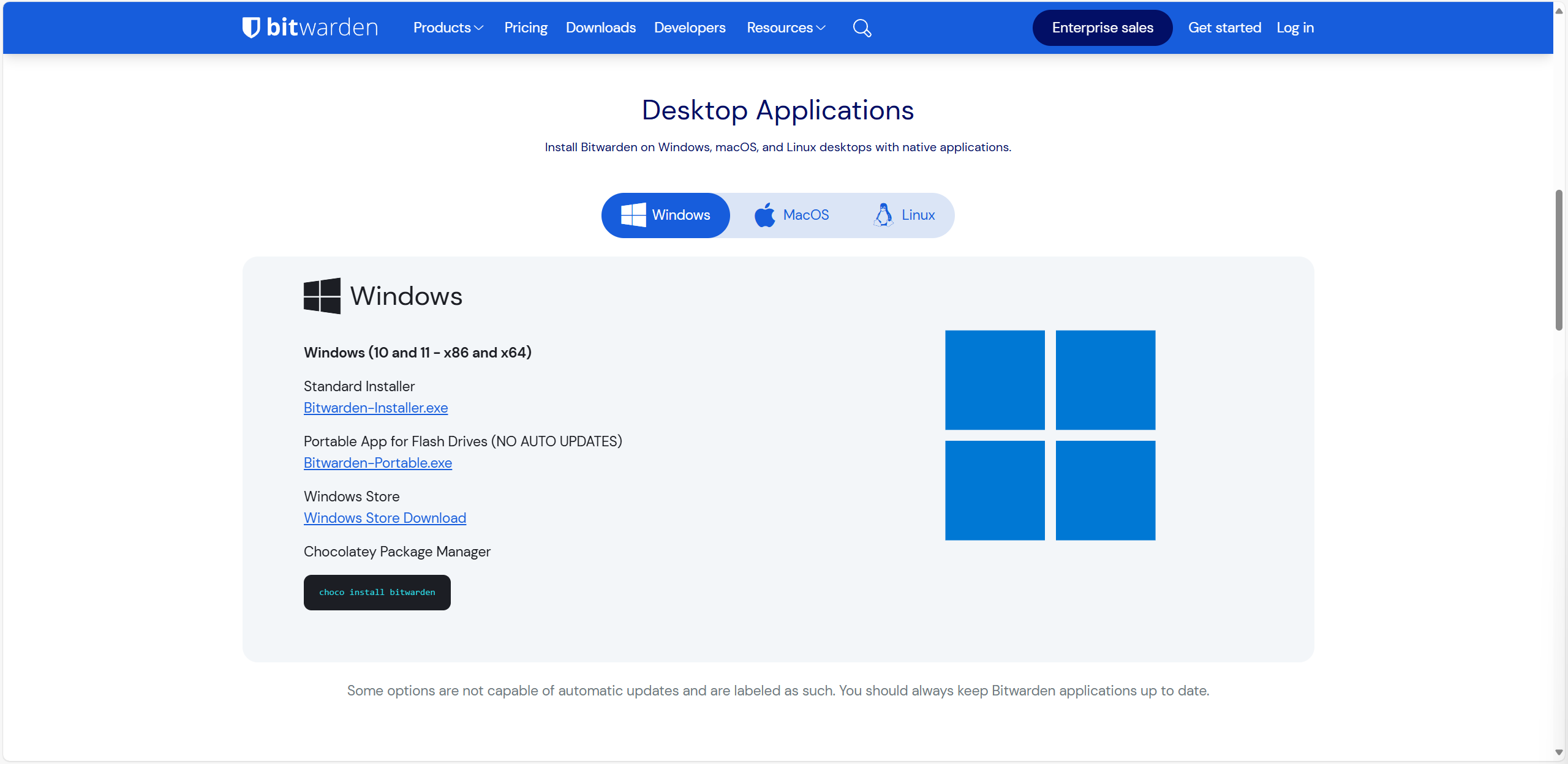The height and width of the screenshot is (764, 1568).
Task: Click the bitwarden wordmark text
Action: (322, 28)
